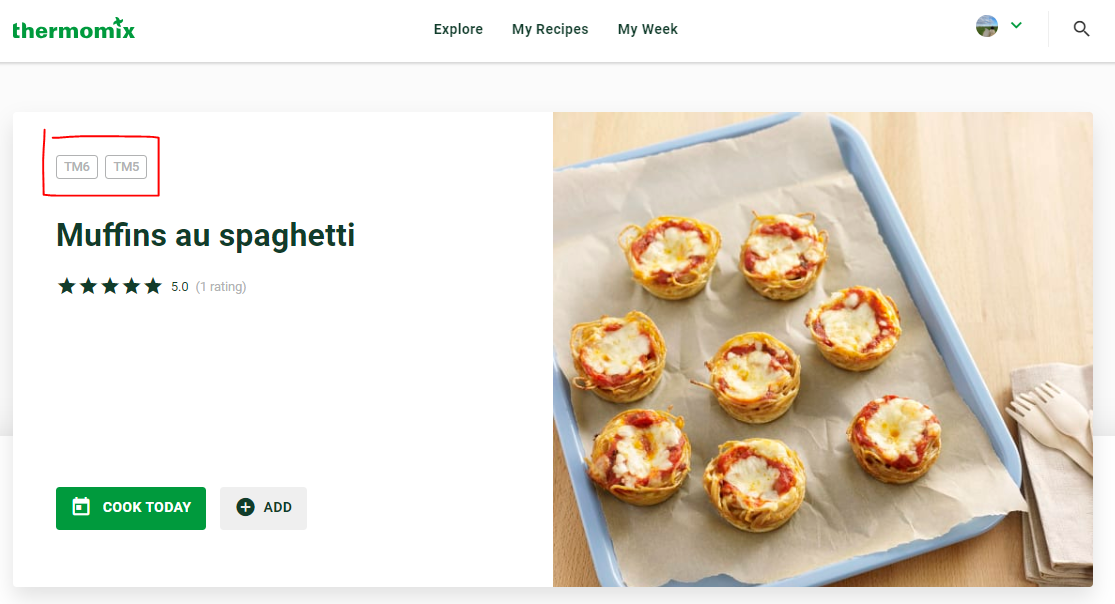Image resolution: width=1115 pixels, height=604 pixels.
Task: Click the first rating star
Action: pyautogui.click(x=66, y=287)
